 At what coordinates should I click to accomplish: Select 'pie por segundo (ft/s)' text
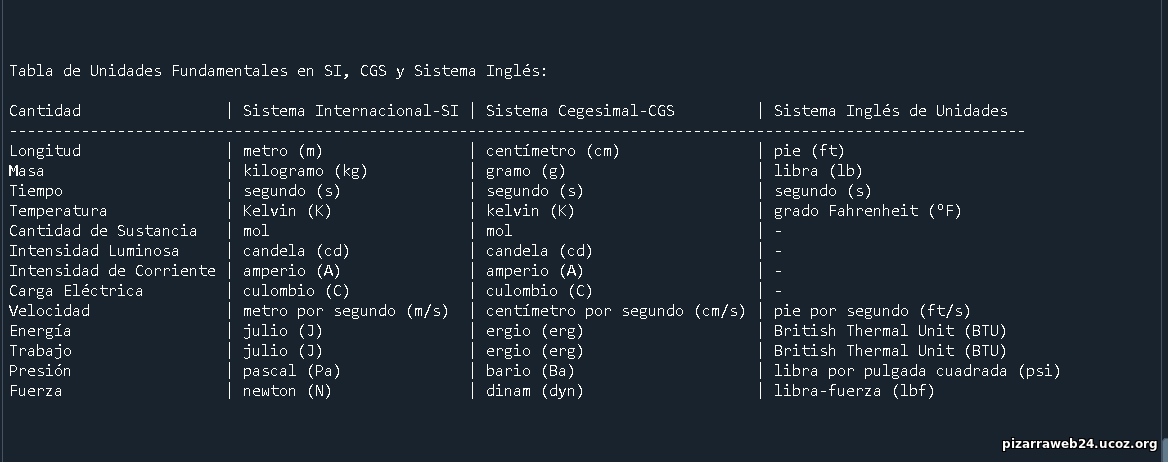[x=872, y=311]
